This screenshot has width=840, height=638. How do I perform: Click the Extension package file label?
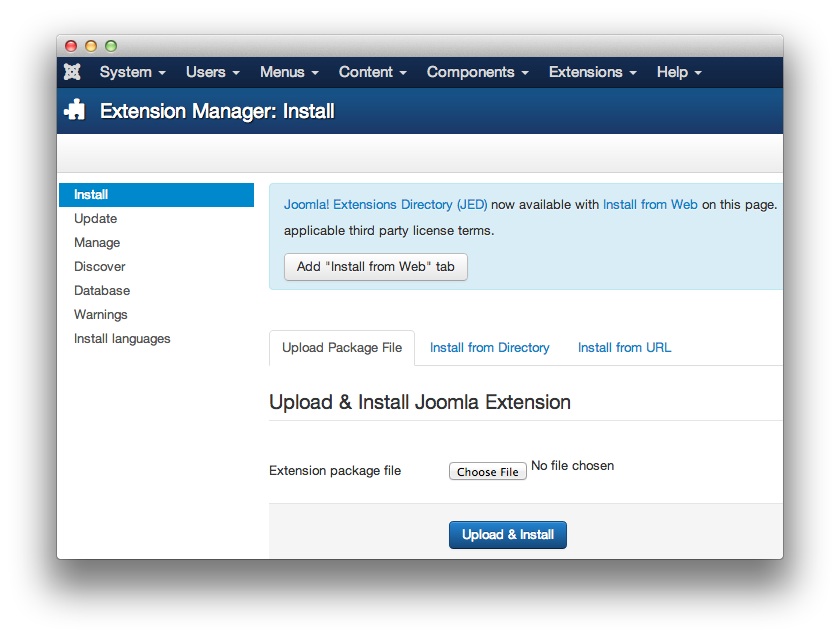[335, 470]
